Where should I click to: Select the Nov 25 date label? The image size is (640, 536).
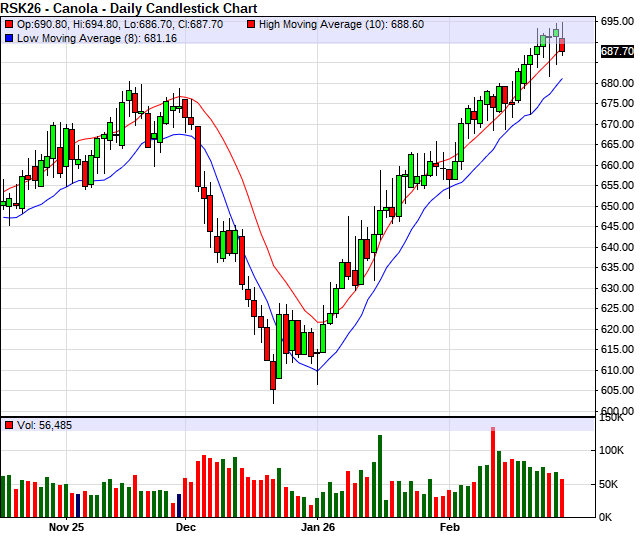click(x=69, y=525)
